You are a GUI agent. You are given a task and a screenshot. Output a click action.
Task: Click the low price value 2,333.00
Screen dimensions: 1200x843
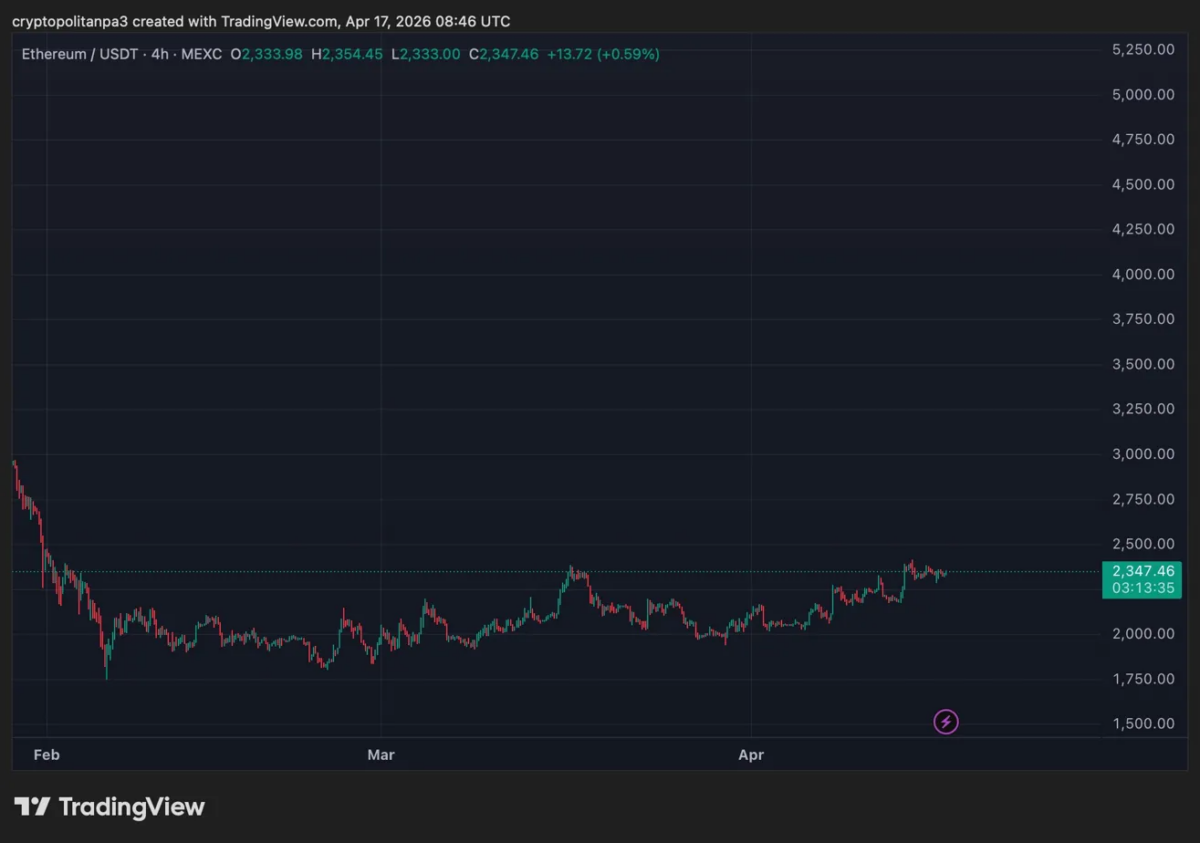pos(430,54)
